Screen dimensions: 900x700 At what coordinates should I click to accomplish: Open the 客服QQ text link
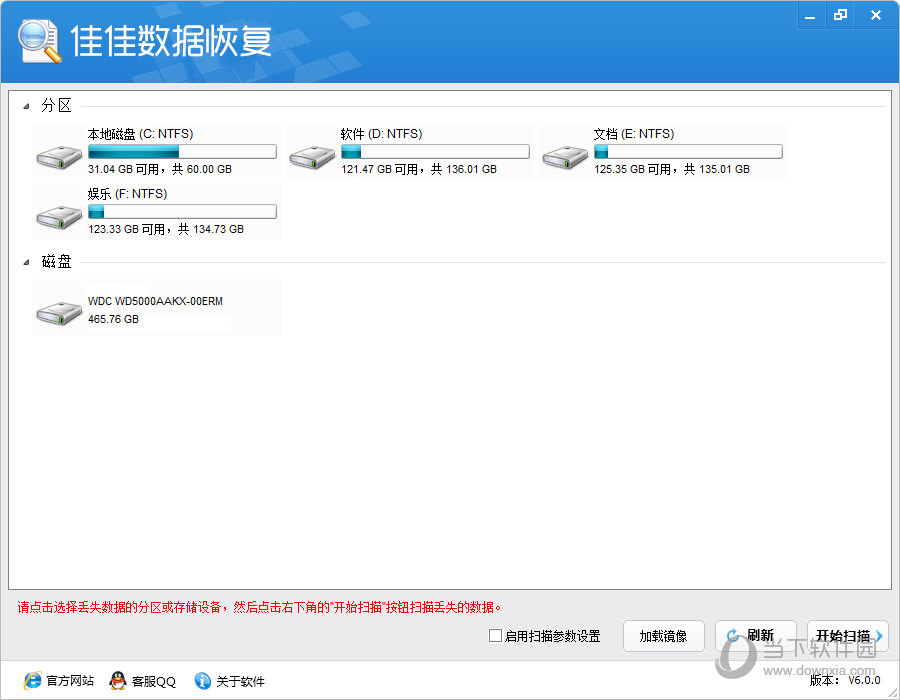155,681
